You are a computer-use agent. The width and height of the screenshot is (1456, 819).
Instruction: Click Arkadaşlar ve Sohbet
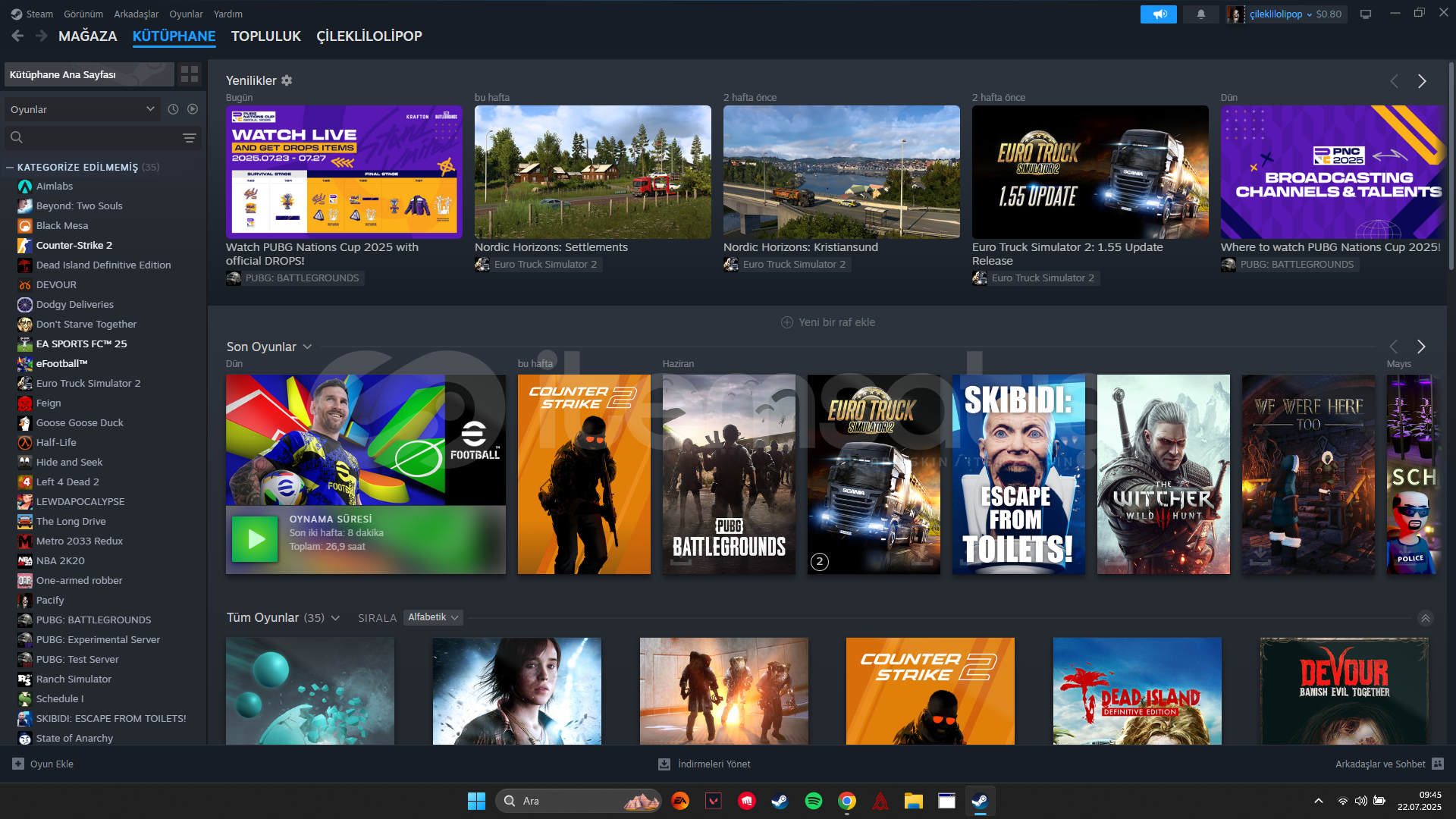[1380, 764]
